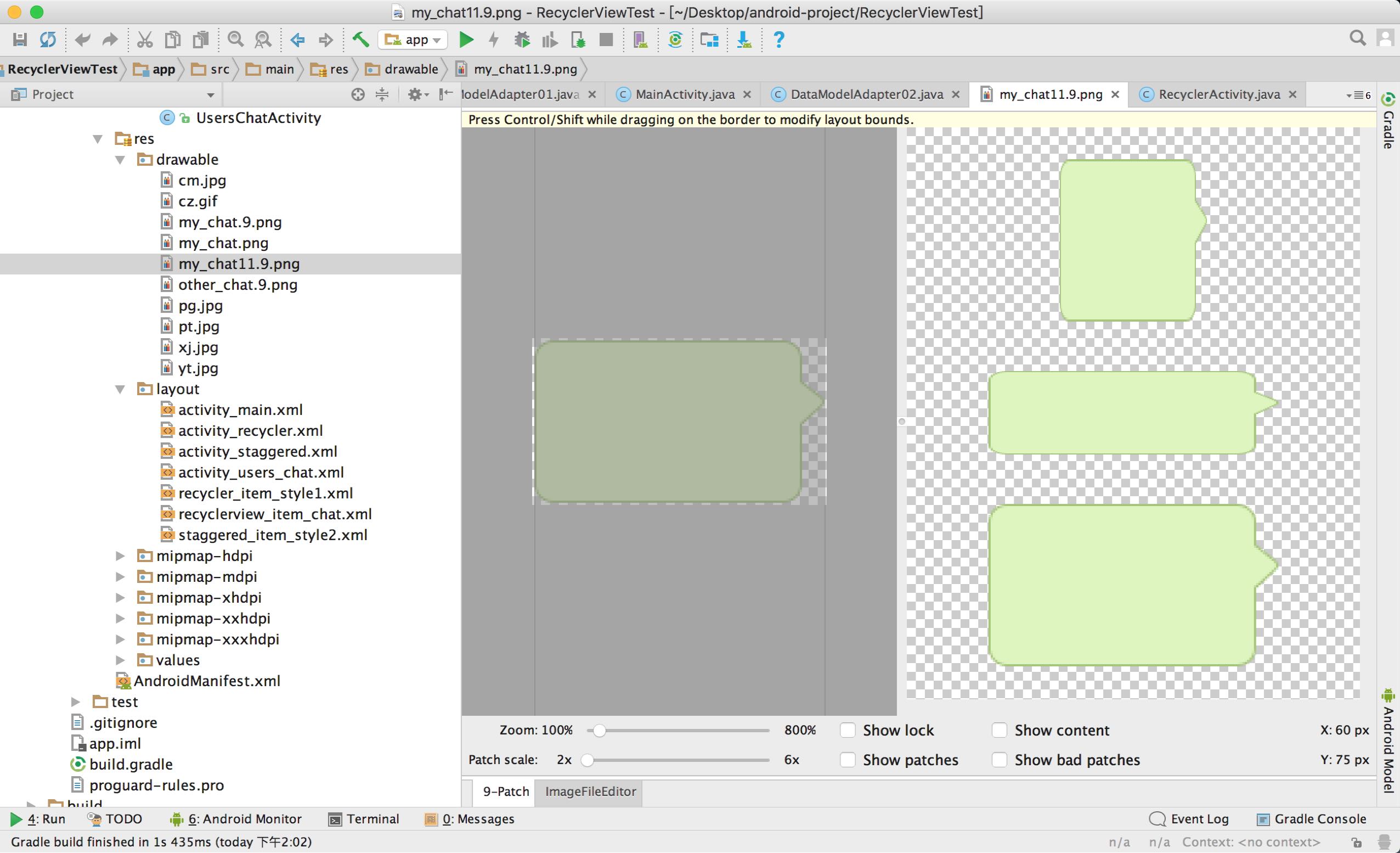Open the MainActivity.java editor tab
This screenshot has height=853, width=1400.
[684, 94]
